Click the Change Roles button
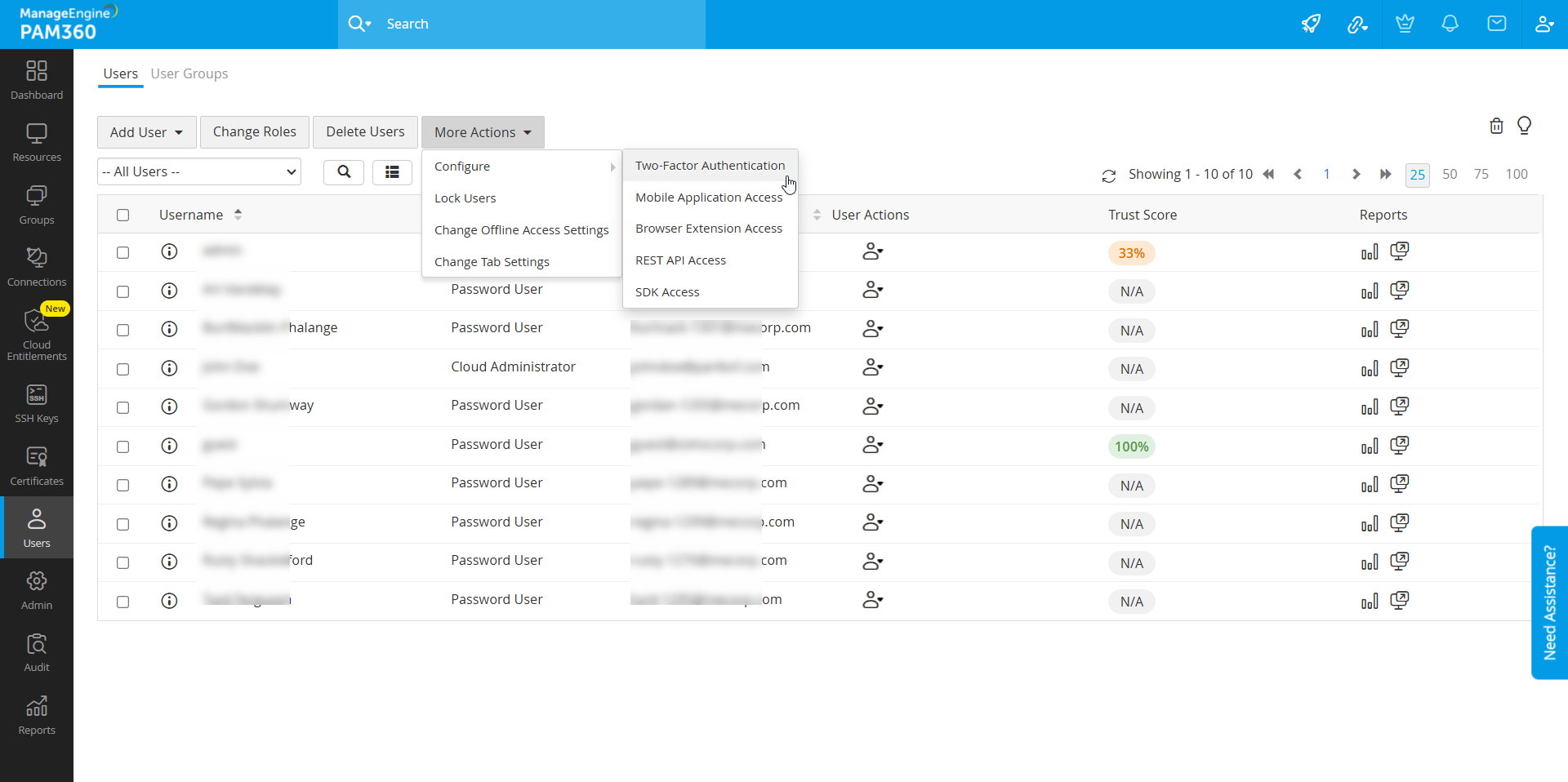This screenshot has width=1568, height=782. click(x=254, y=132)
